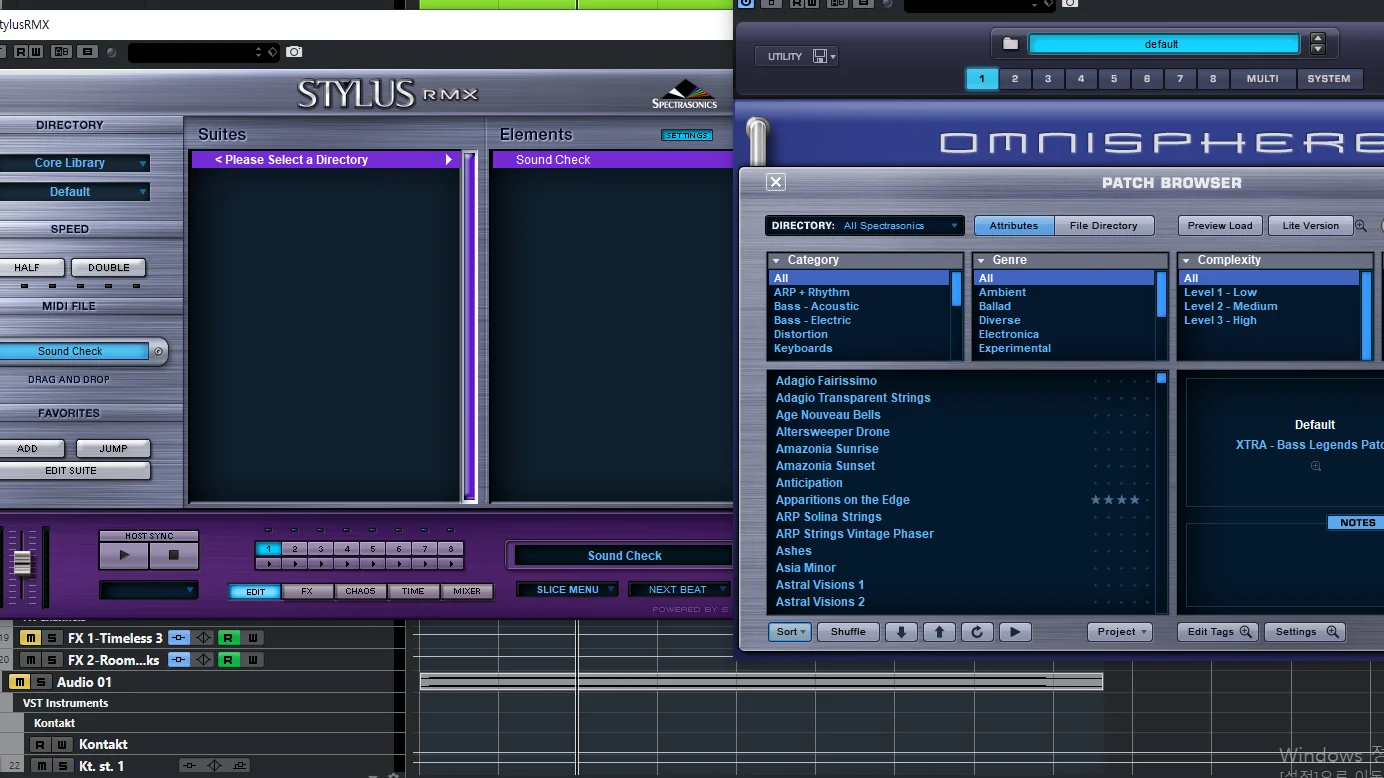Open the Default dropdown in Stylus RMX
This screenshot has height=778, width=1384.
tap(74, 192)
